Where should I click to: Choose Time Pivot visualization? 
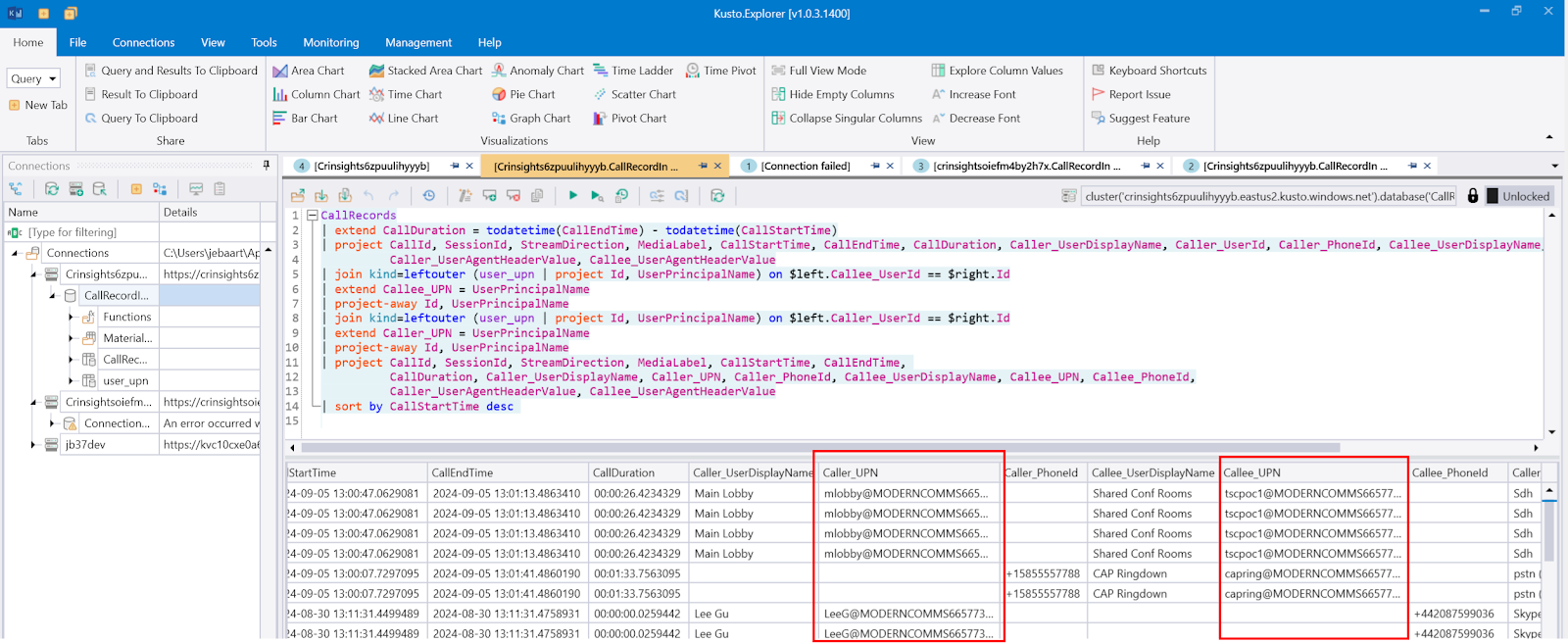[x=721, y=71]
